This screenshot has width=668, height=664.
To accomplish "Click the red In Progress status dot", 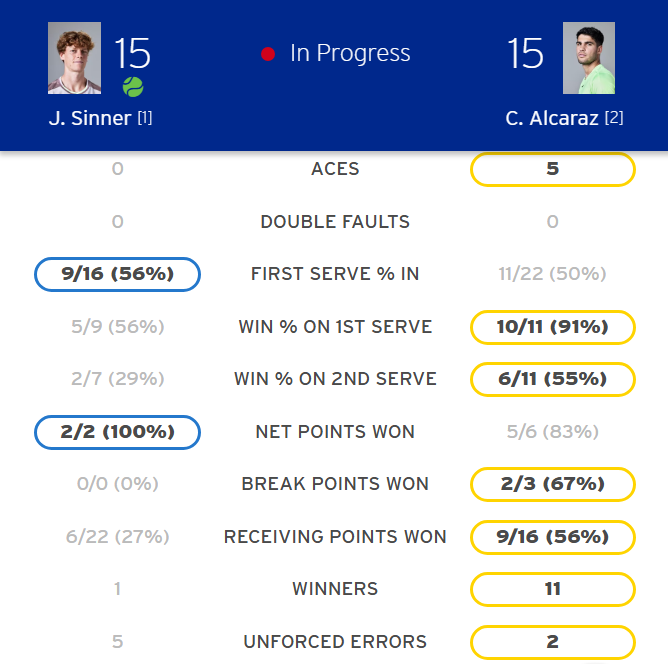I will [268, 54].
